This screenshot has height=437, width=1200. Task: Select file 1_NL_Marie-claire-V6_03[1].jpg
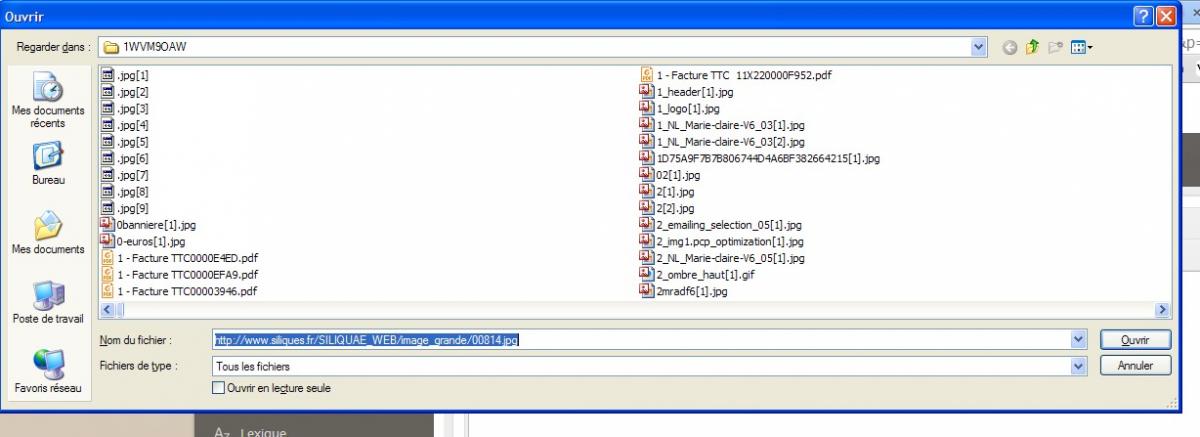coord(730,125)
